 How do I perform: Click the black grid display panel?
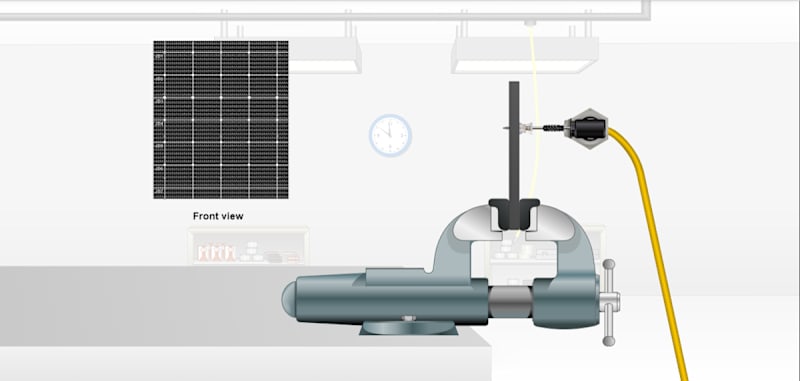pos(221,120)
